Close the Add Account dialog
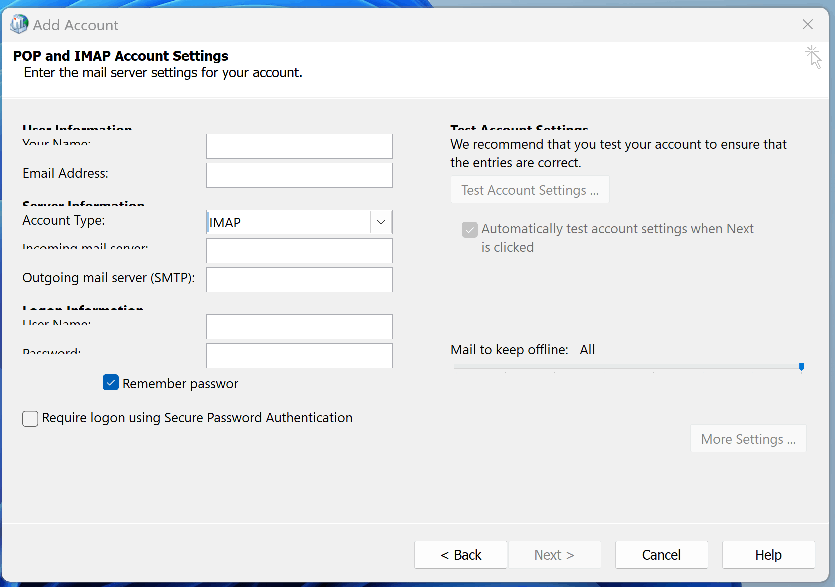The image size is (835, 587). tap(808, 24)
